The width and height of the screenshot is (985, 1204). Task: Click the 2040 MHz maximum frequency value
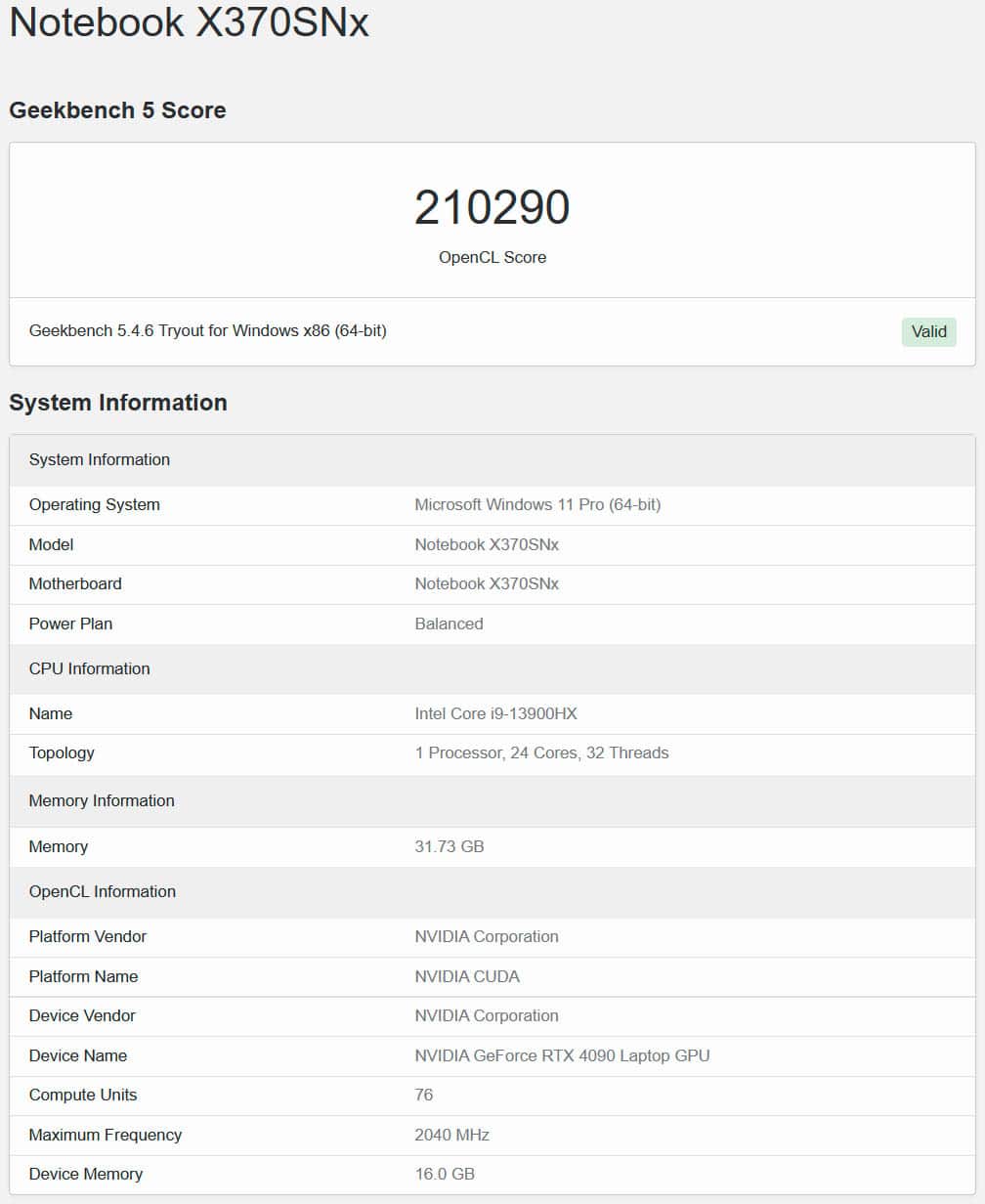pos(451,1135)
